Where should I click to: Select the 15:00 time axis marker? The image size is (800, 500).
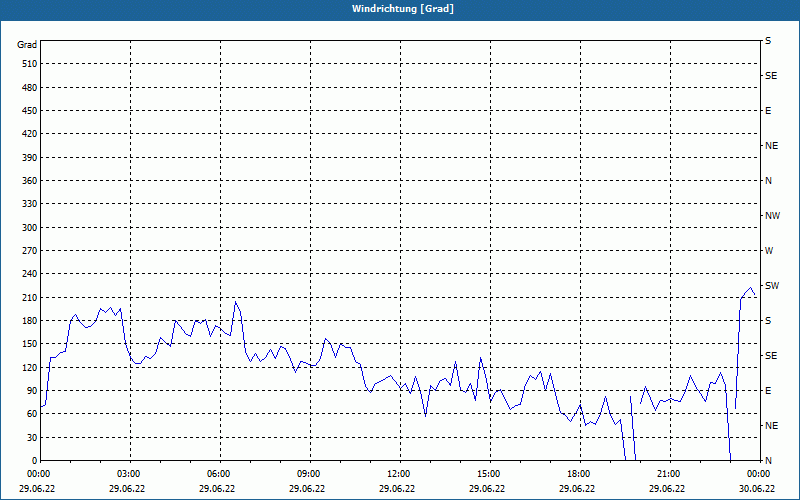click(489, 474)
